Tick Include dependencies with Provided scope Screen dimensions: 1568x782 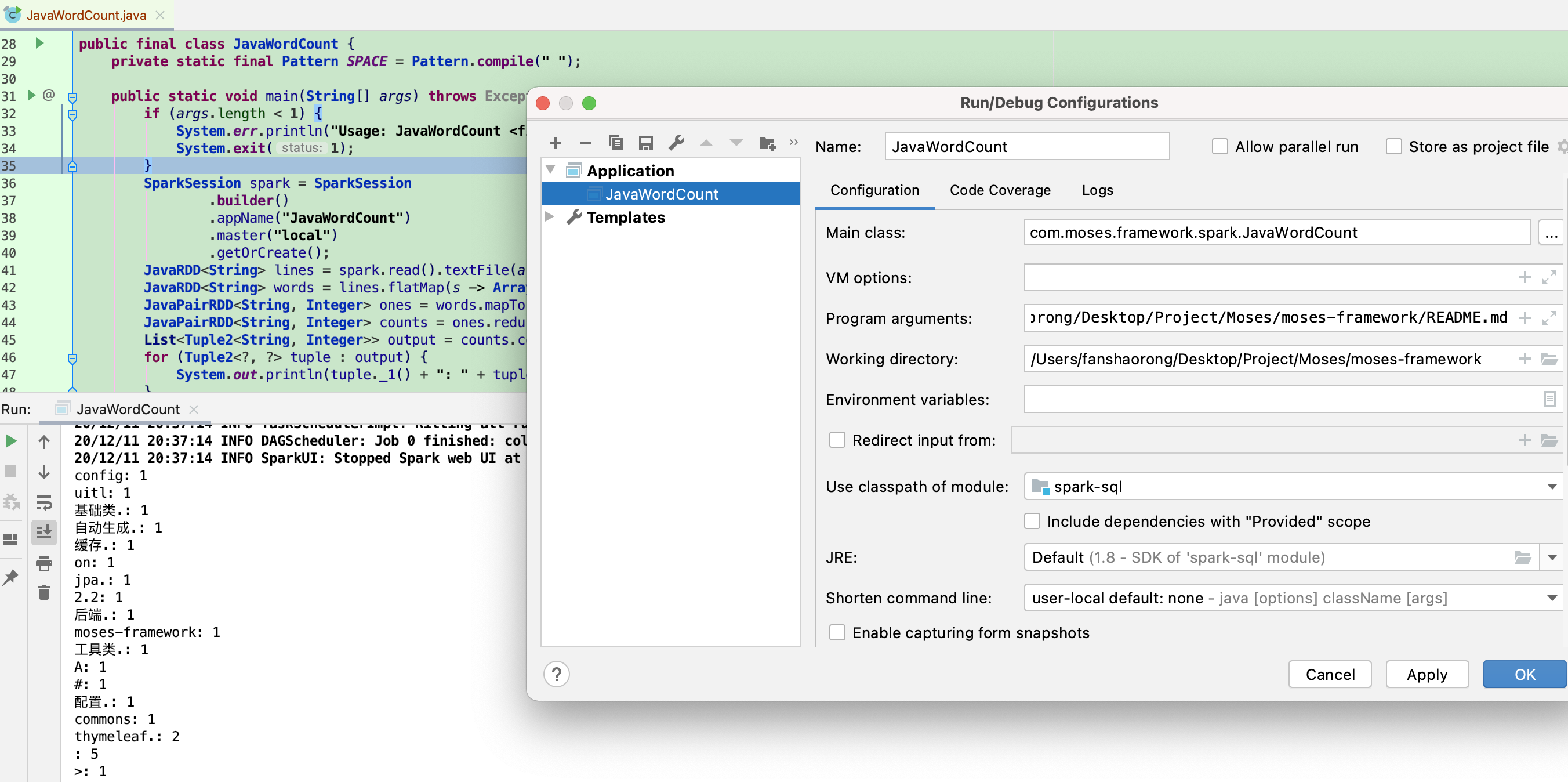click(x=1032, y=522)
